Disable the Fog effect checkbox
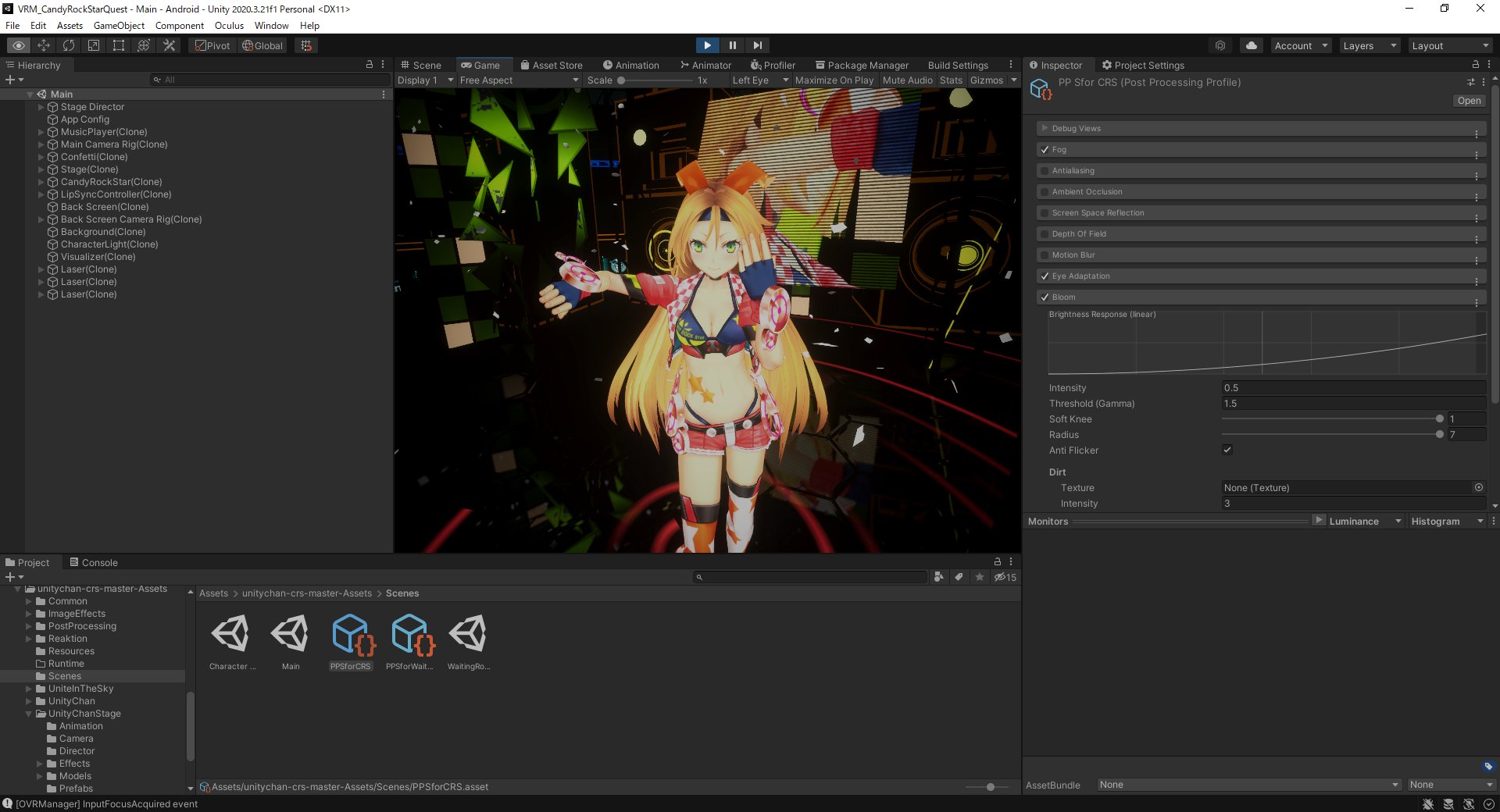This screenshot has width=1500, height=812. (x=1045, y=149)
